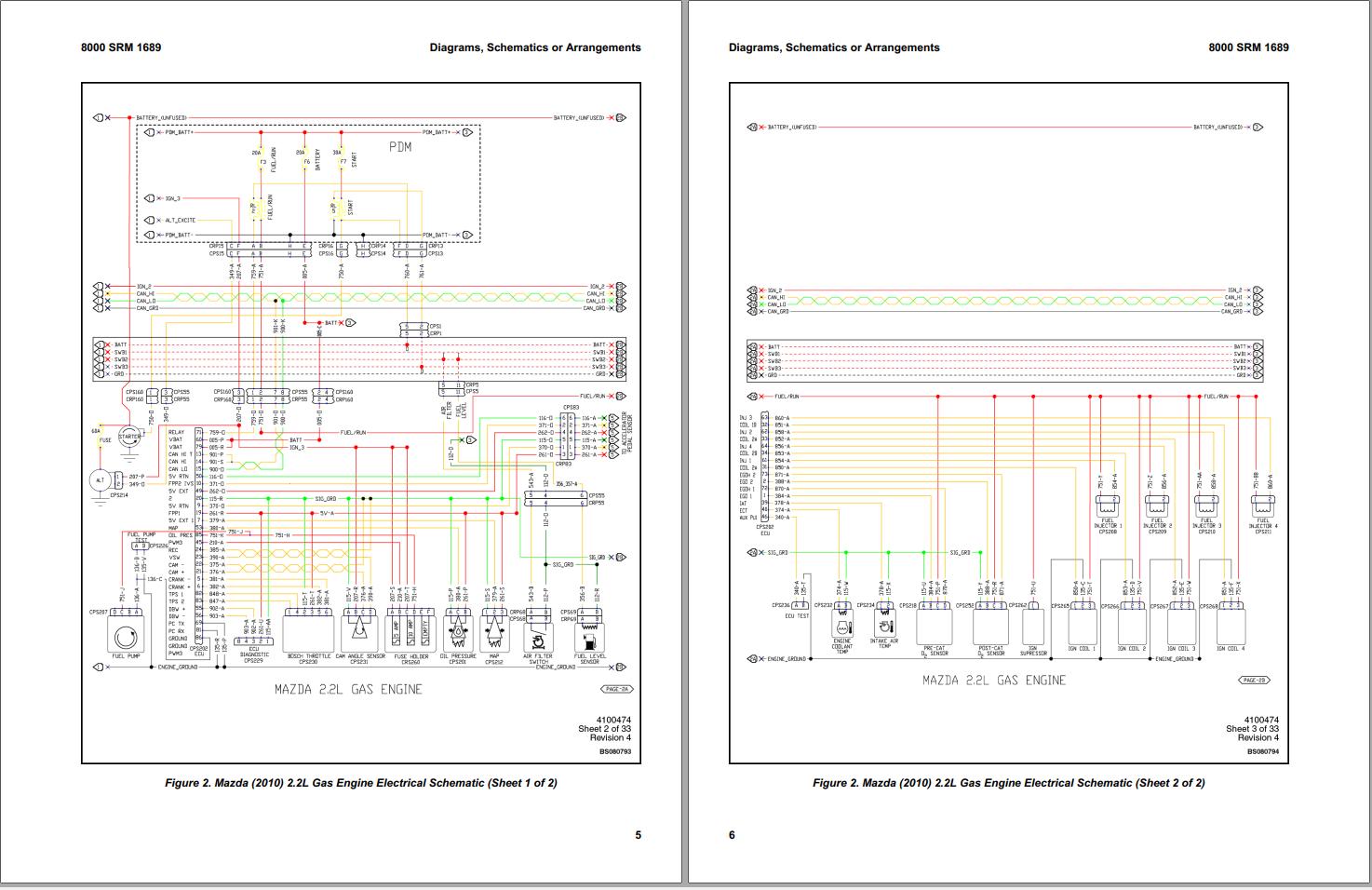This screenshot has height=890, width=1372.
Task: Select the Starter motor symbol
Action: pos(130,437)
